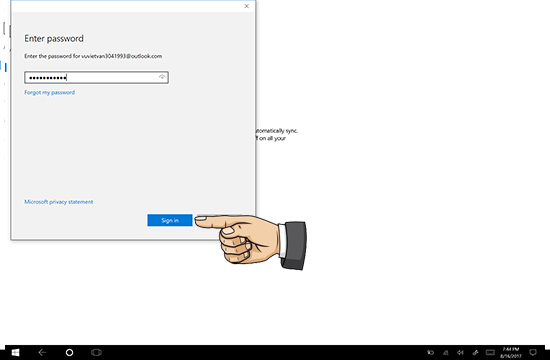The width and height of the screenshot is (550, 360).
Task: Click the Sign in button
Action: tap(170, 220)
